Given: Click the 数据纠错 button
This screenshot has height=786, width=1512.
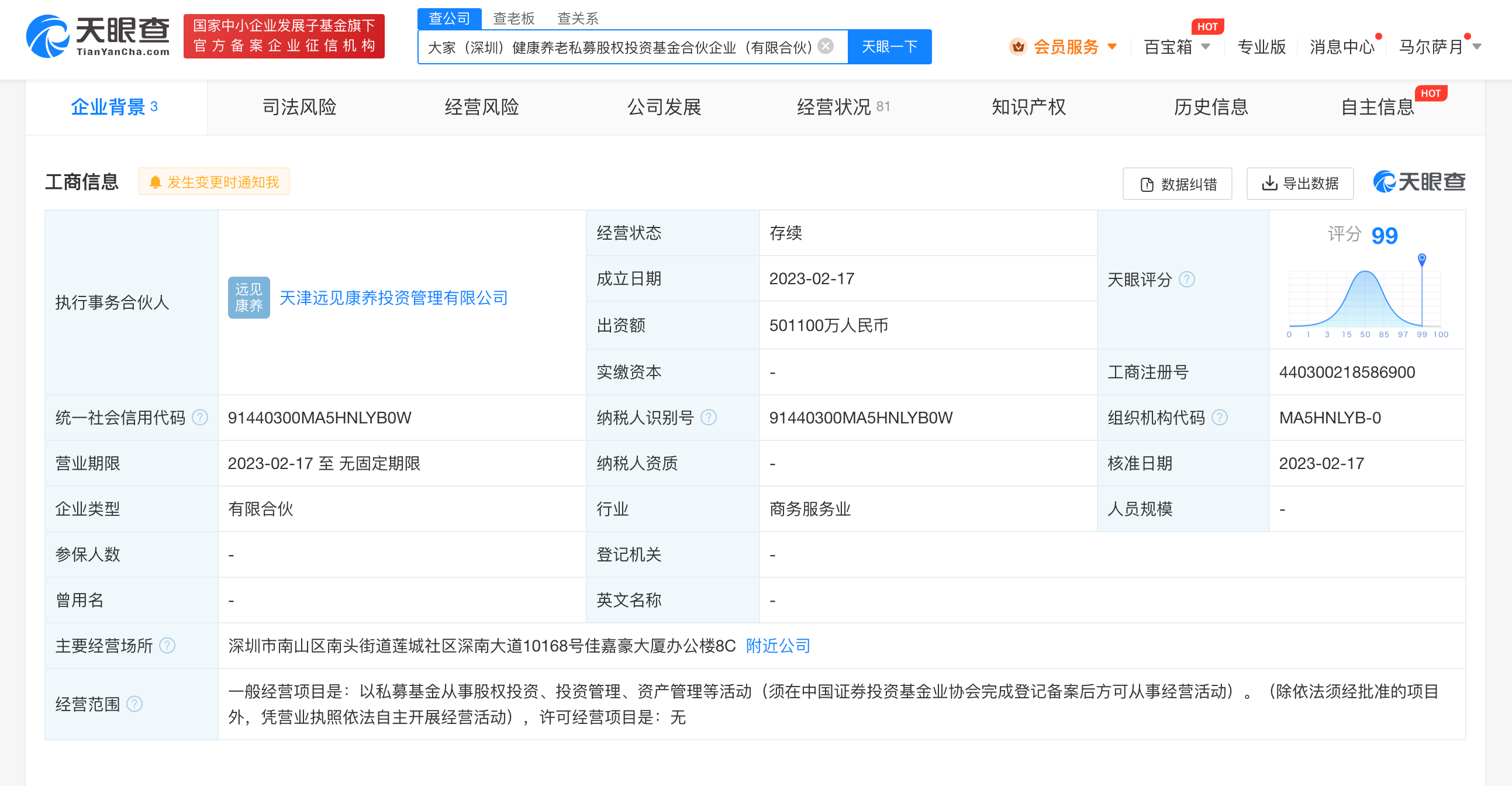Looking at the screenshot, I should pos(1178,184).
